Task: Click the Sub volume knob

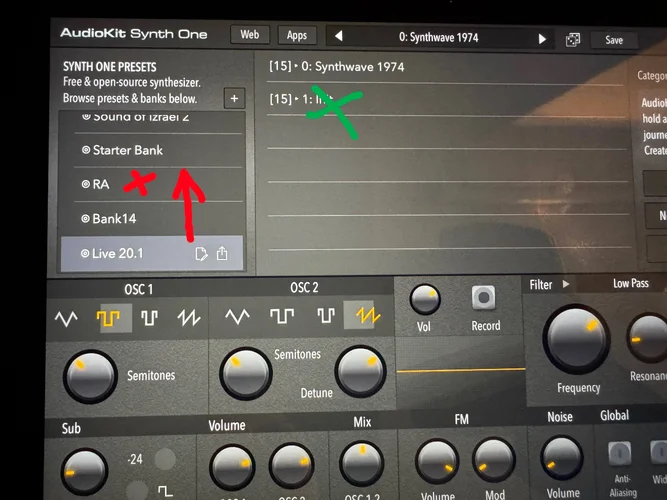Action: [84, 471]
